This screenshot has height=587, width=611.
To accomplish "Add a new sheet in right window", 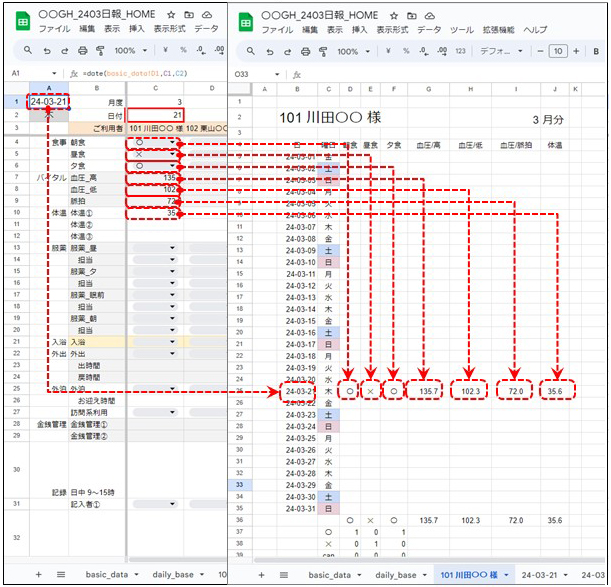I will [261, 575].
